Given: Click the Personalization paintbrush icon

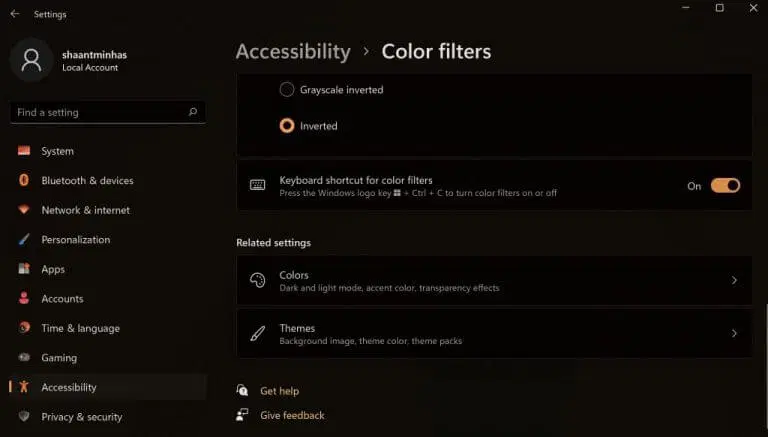Looking at the screenshot, I should [x=24, y=240].
